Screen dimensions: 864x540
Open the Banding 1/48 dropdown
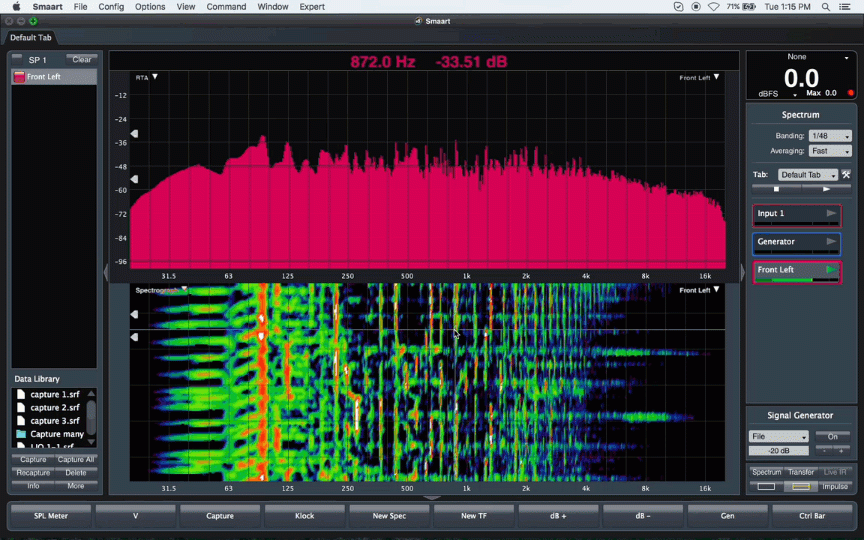[x=830, y=136]
